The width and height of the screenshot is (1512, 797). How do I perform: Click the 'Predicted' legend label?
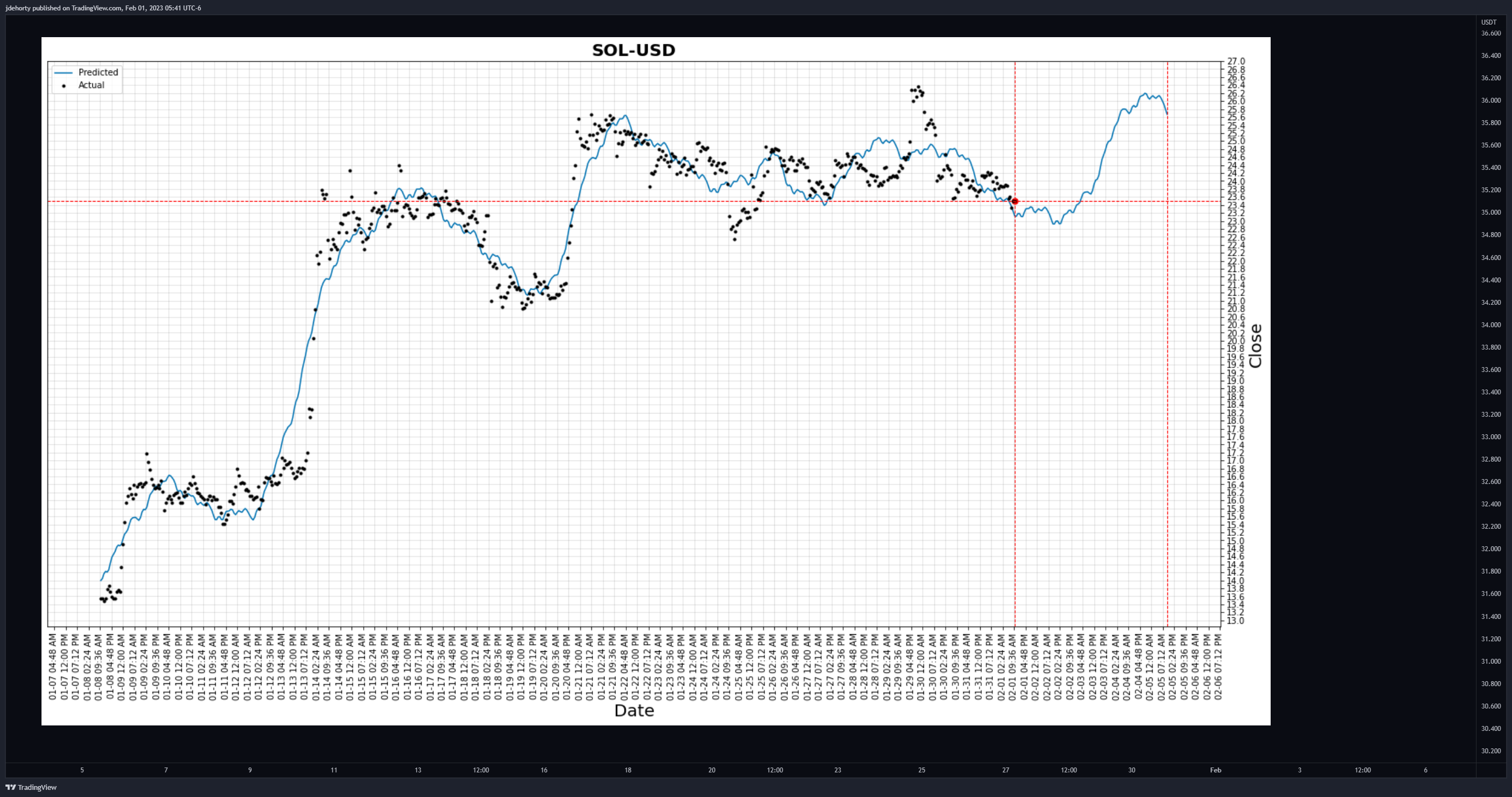(98, 72)
